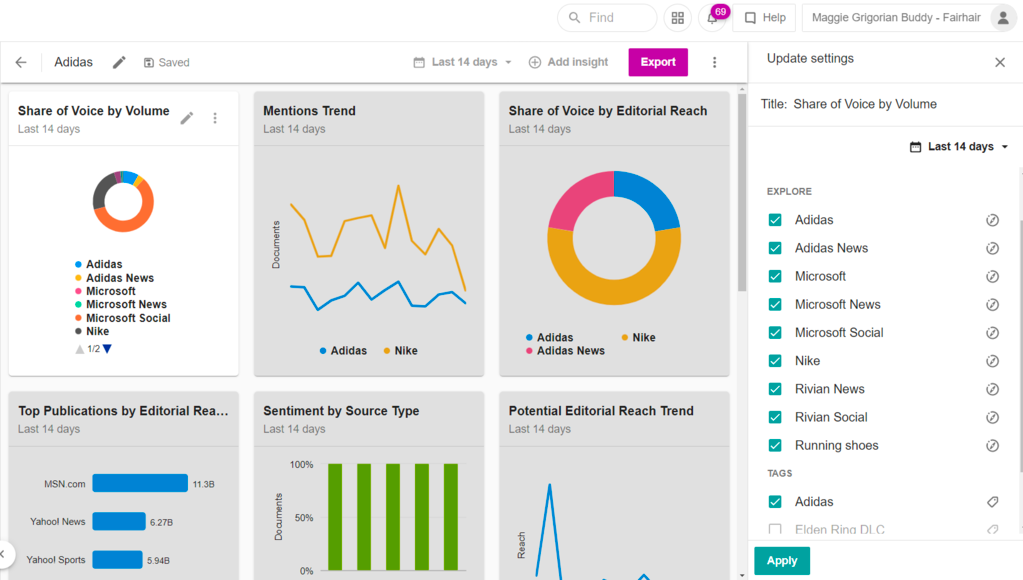Select Potential Editorial Reach Trend widget title

click(x=601, y=411)
